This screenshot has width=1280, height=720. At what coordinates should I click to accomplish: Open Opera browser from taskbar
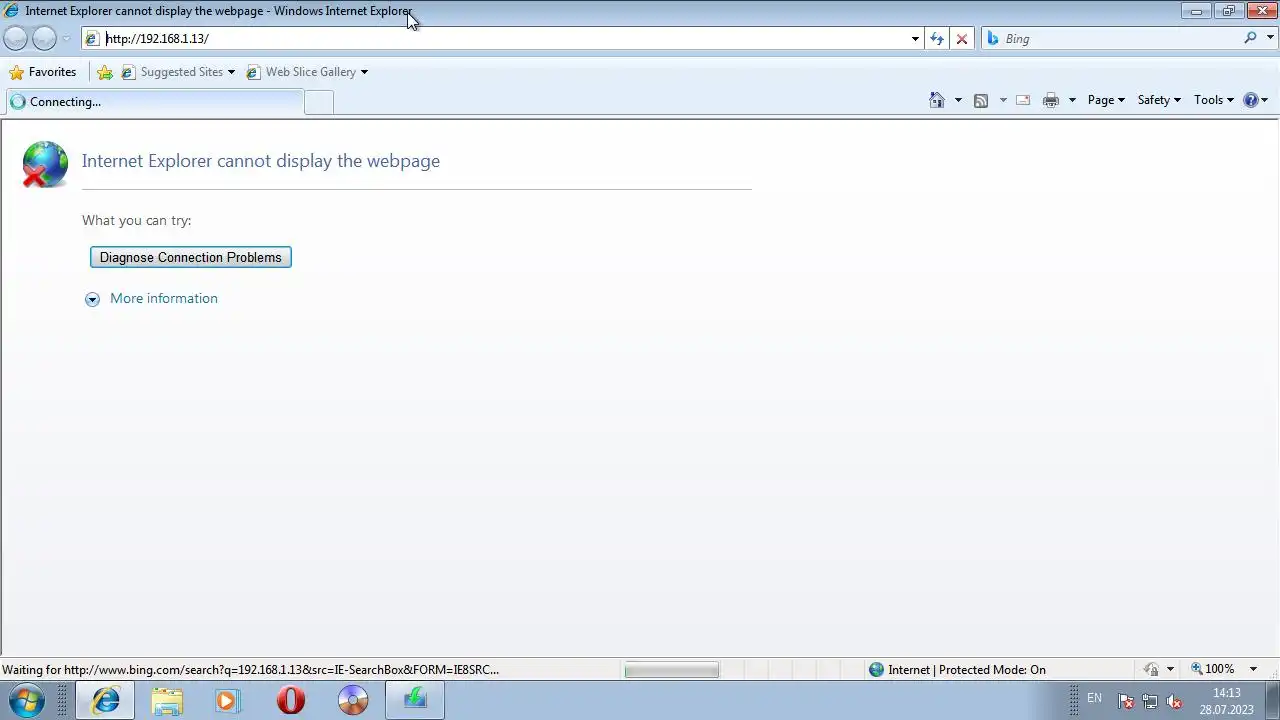click(x=291, y=700)
